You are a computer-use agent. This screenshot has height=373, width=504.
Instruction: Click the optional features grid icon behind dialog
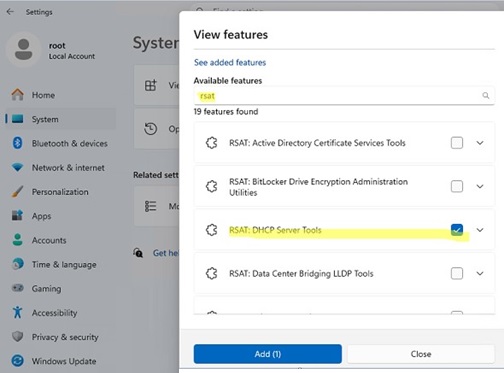[x=150, y=85]
